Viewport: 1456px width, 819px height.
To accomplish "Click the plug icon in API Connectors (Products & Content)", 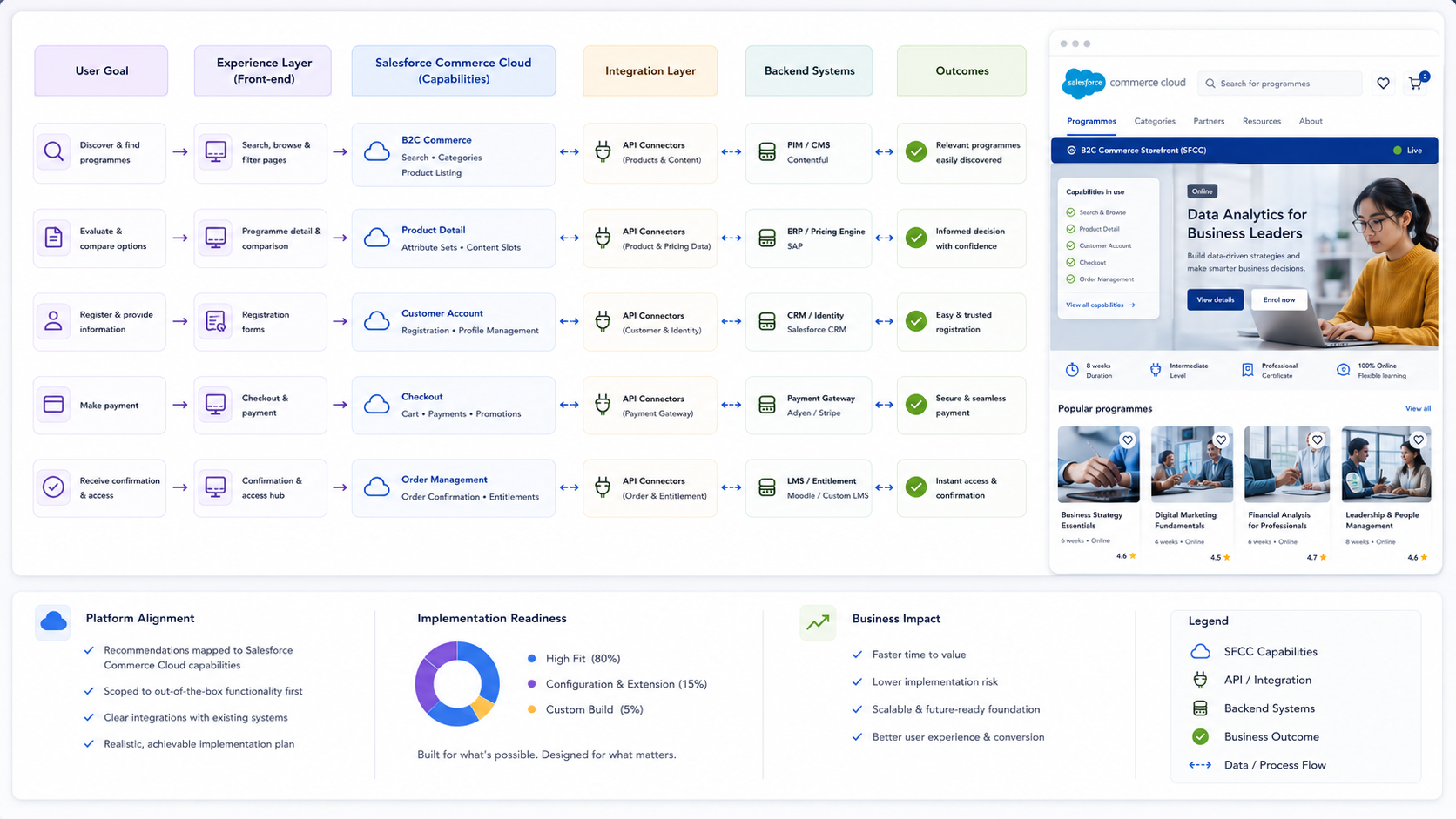I will pyautogui.click(x=603, y=151).
